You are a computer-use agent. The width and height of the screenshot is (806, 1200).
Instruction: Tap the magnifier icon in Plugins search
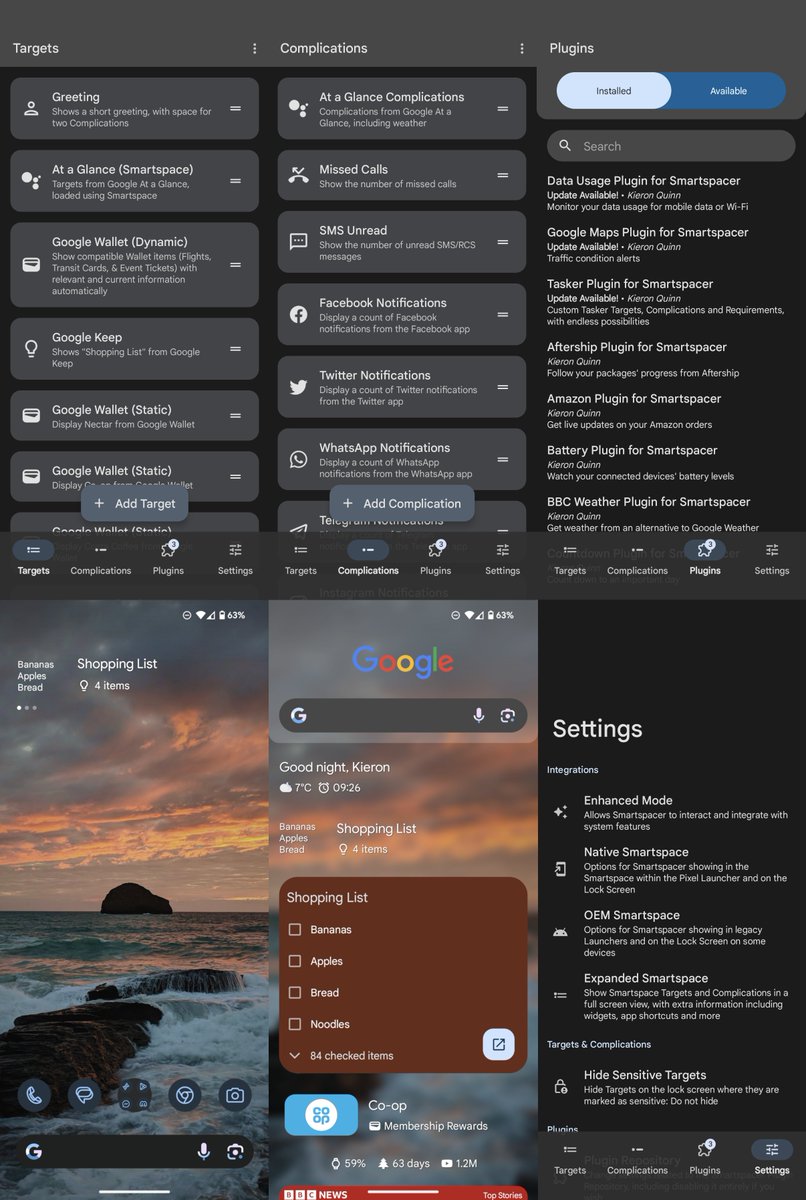click(x=565, y=146)
